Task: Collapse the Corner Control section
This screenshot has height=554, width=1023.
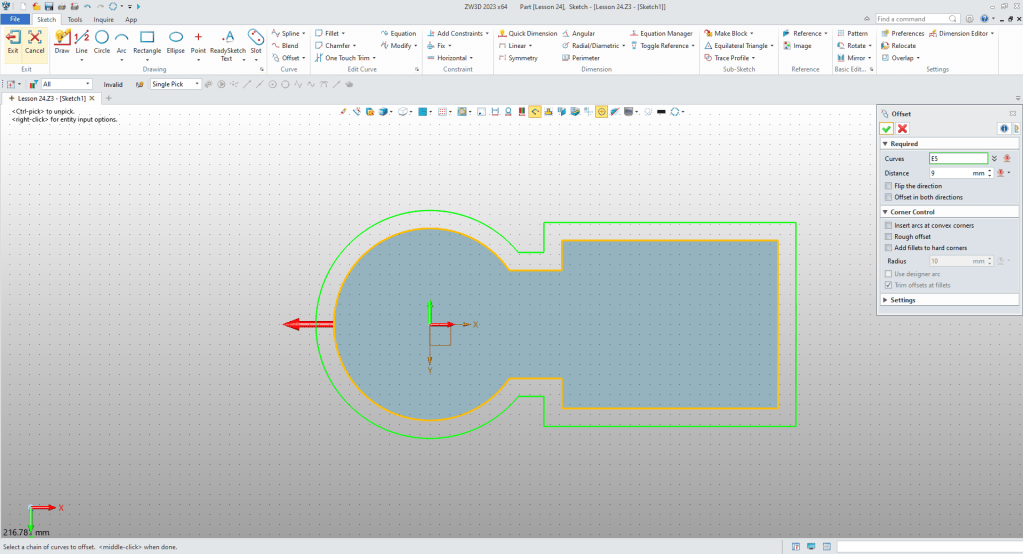Action: (912, 212)
